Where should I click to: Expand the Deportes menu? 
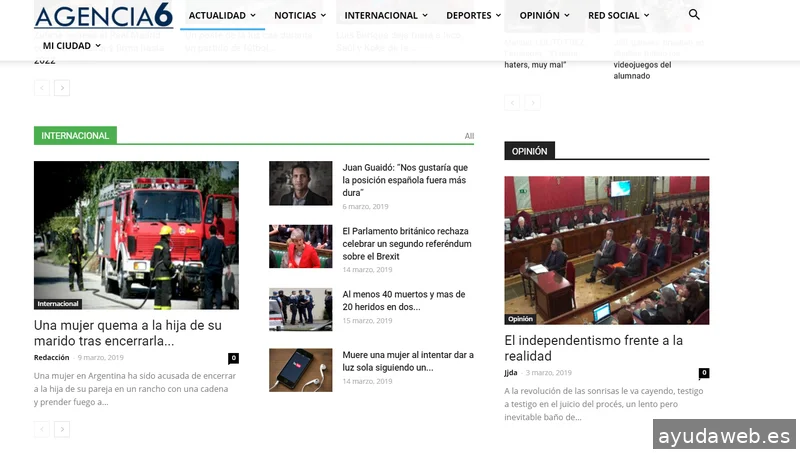pos(473,15)
